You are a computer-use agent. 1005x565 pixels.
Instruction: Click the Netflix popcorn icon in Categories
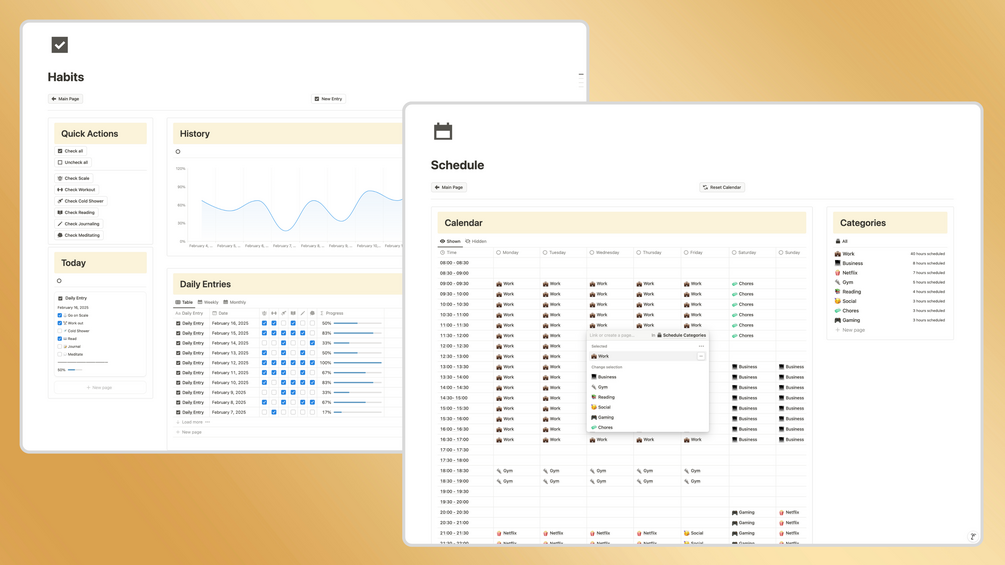click(x=838, y=273)
